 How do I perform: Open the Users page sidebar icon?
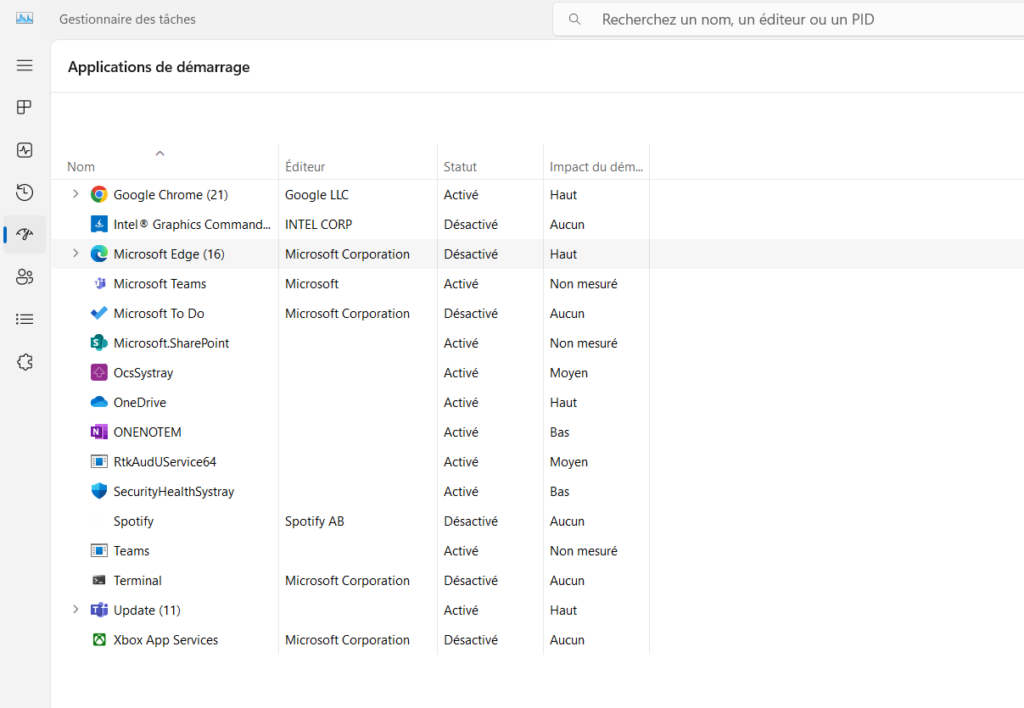pyautogui.click(x=25, y=277)
